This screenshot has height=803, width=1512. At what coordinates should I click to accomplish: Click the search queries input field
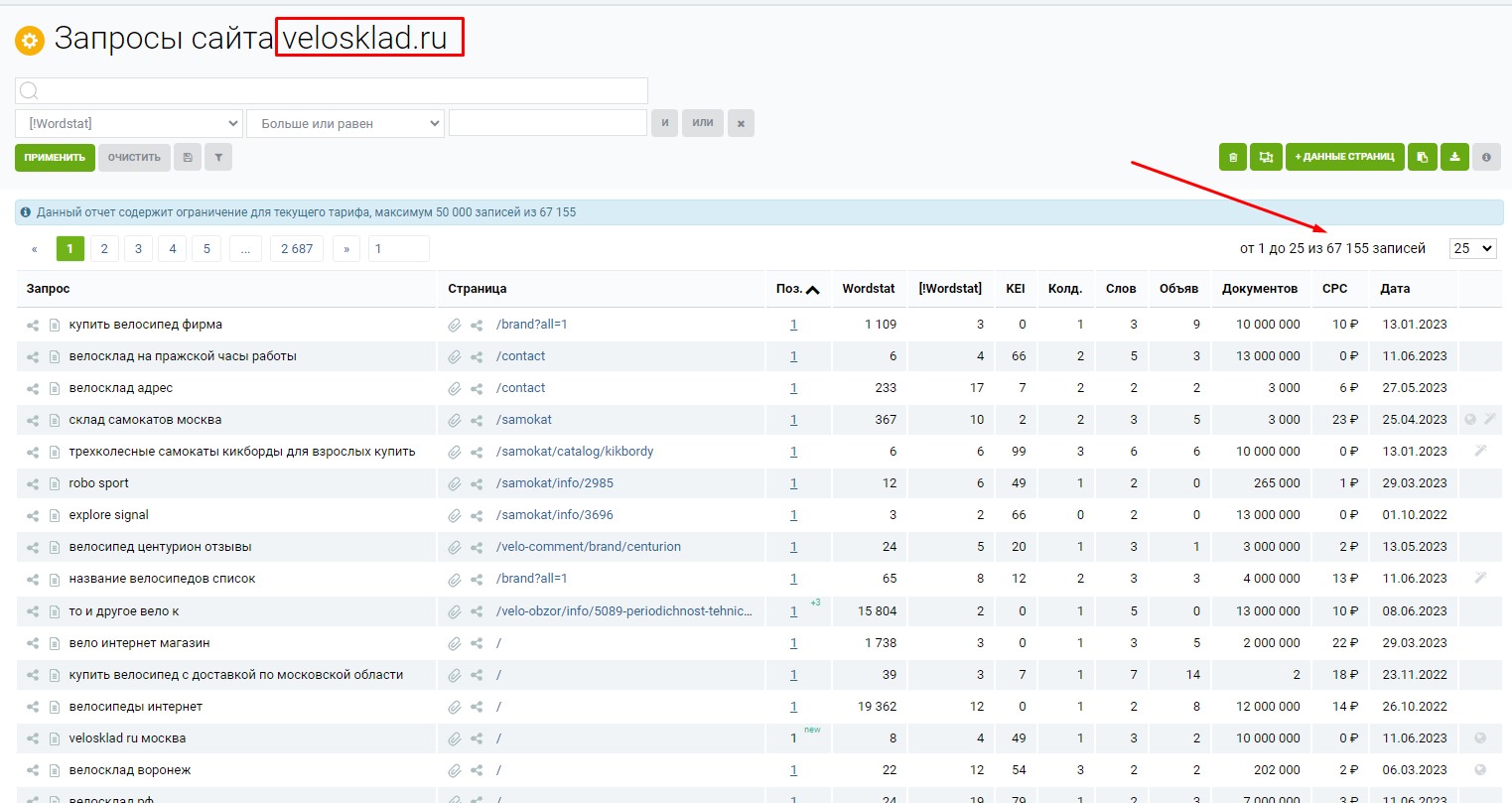pyautogui.click(x=332, y=90)
